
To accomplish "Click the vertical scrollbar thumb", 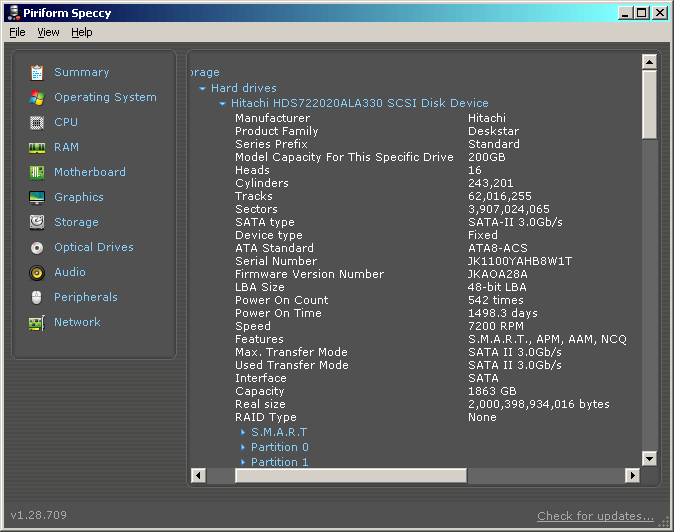I will click(649, 104).
